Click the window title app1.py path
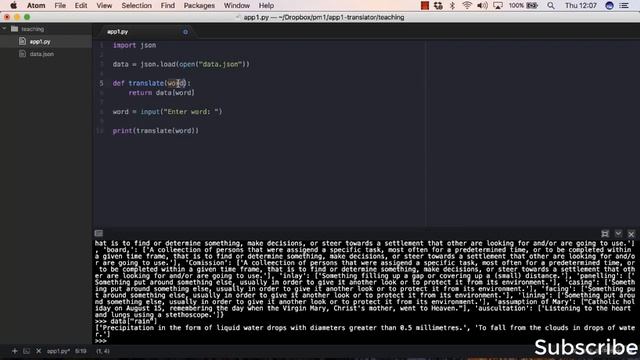 pyautogui.click(x=324, y=18)
